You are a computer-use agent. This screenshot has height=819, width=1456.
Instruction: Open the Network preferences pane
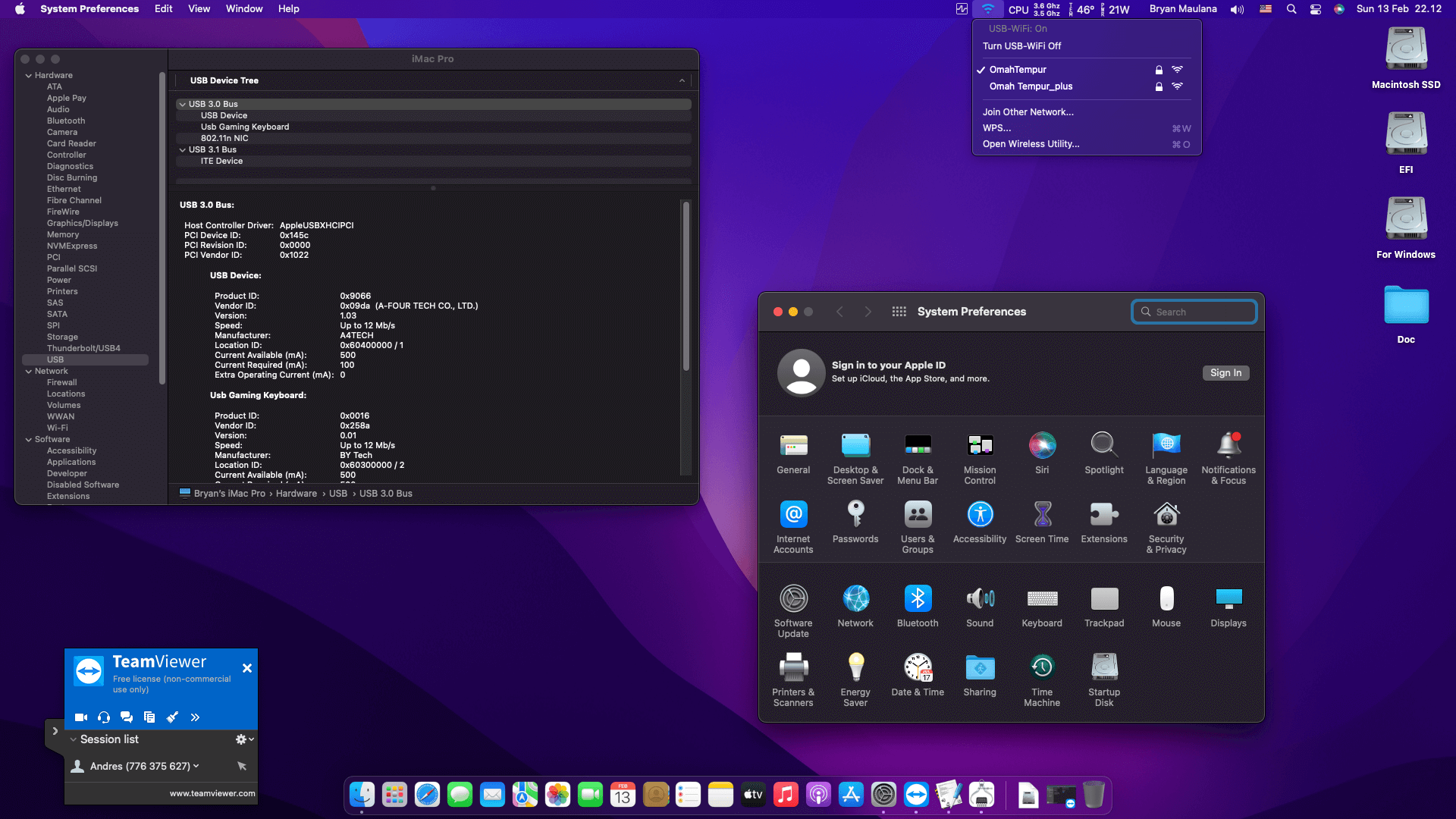[x=855, y=607]
